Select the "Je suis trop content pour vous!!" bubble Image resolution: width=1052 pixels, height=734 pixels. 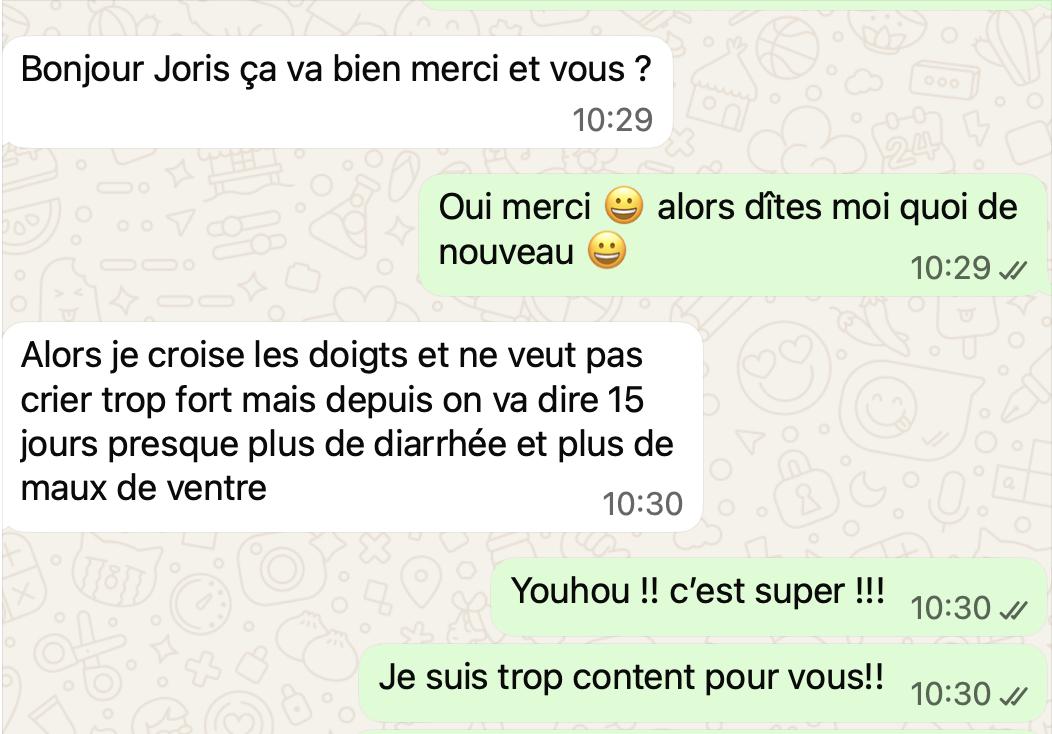coord(702,683)
